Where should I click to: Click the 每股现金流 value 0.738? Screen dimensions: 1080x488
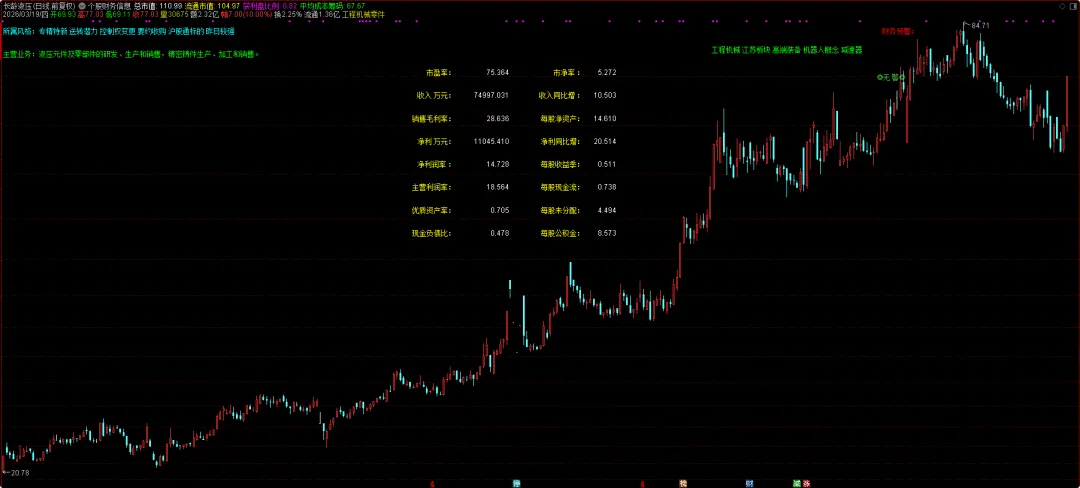tap(607, 187)
